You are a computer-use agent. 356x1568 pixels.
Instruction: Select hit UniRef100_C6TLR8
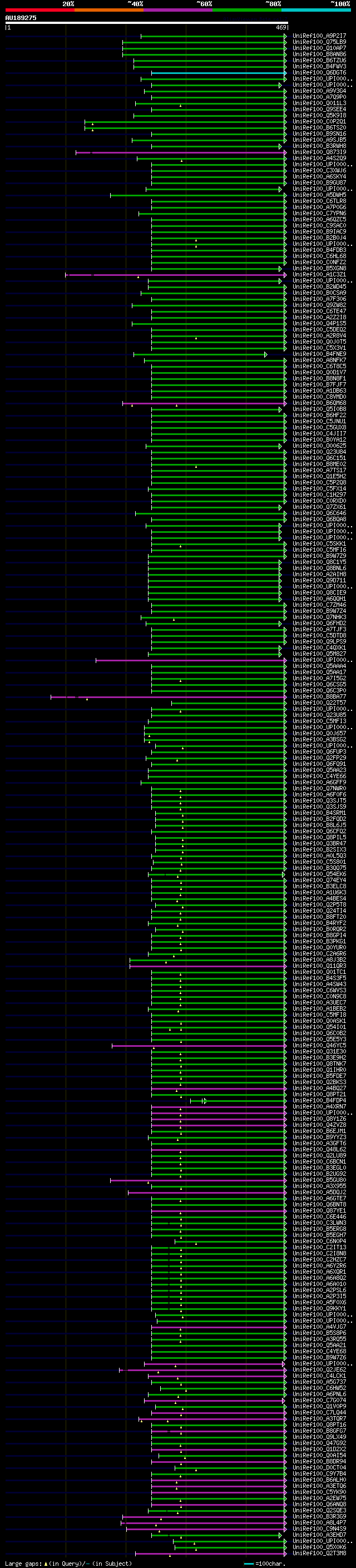319,201
